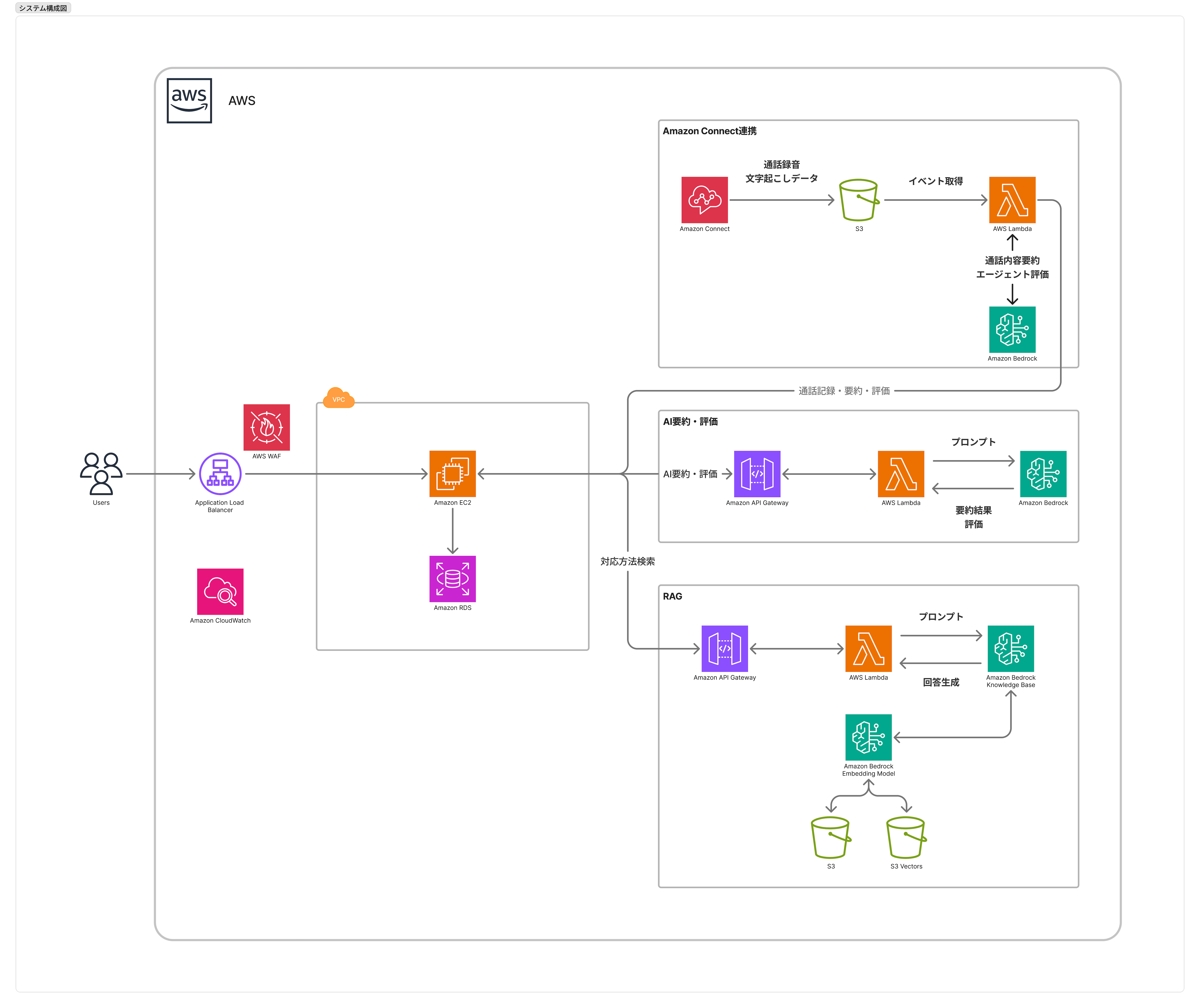Image resolution: width=1200 pixels, height=1008 pixels.
Task: Click the API Gateway icon in RAG section
Action: tap(724, 649)
